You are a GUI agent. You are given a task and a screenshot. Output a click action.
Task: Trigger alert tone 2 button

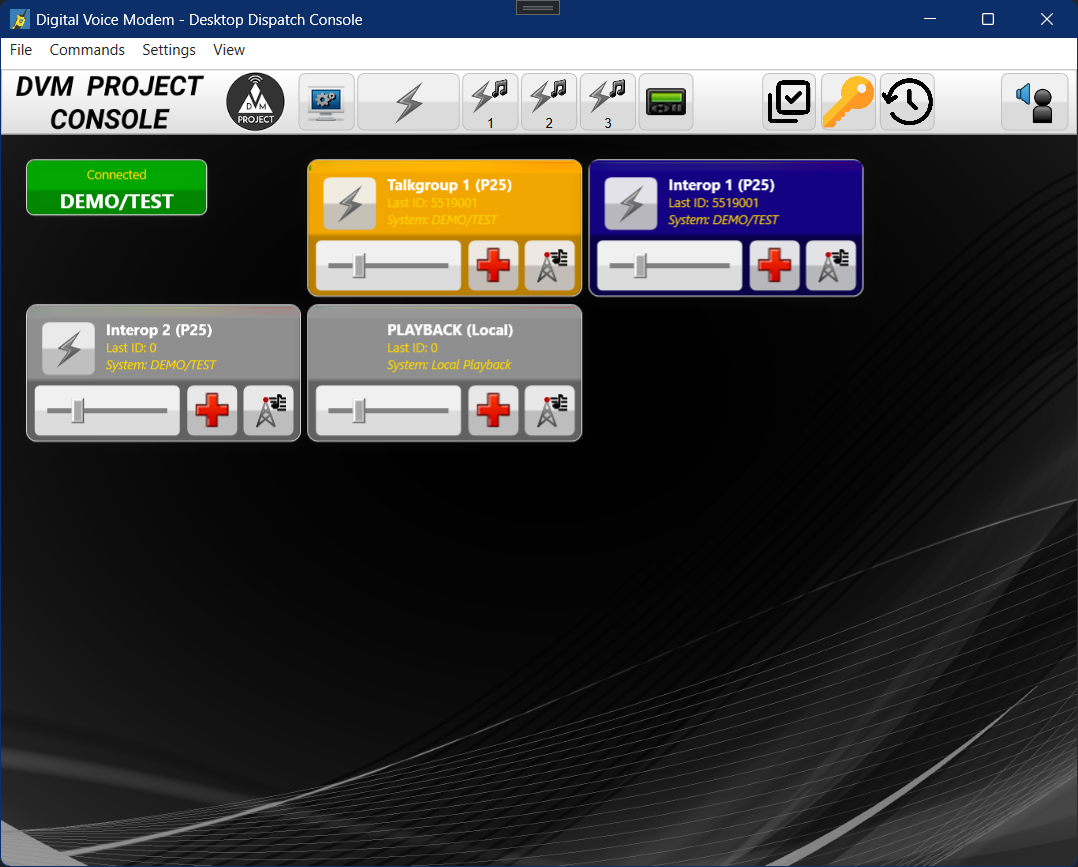[548, 102]
